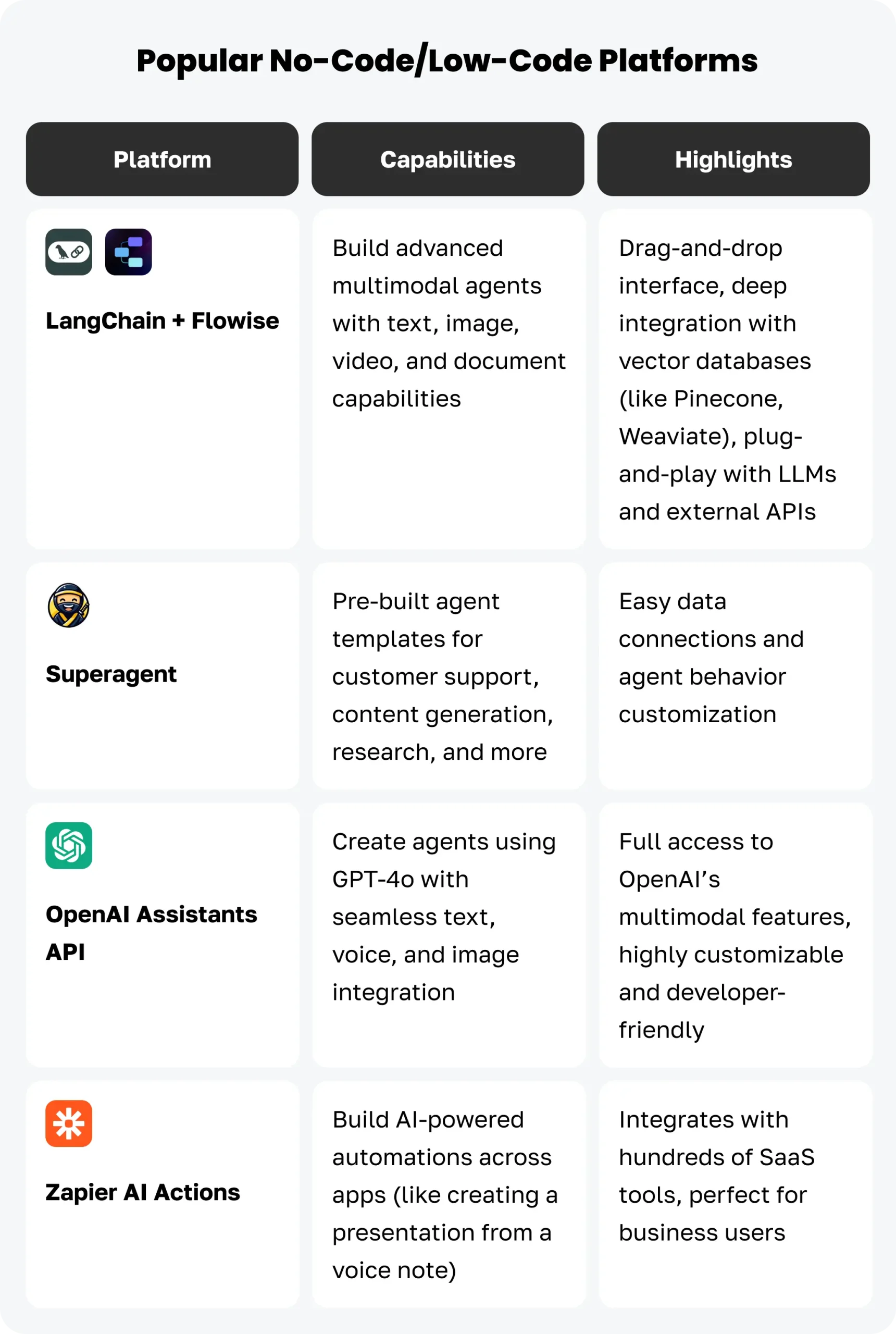Click the drag-and-drop interface highlight text
This screenshot has width=896, height=1334.
tap(726, 379)
